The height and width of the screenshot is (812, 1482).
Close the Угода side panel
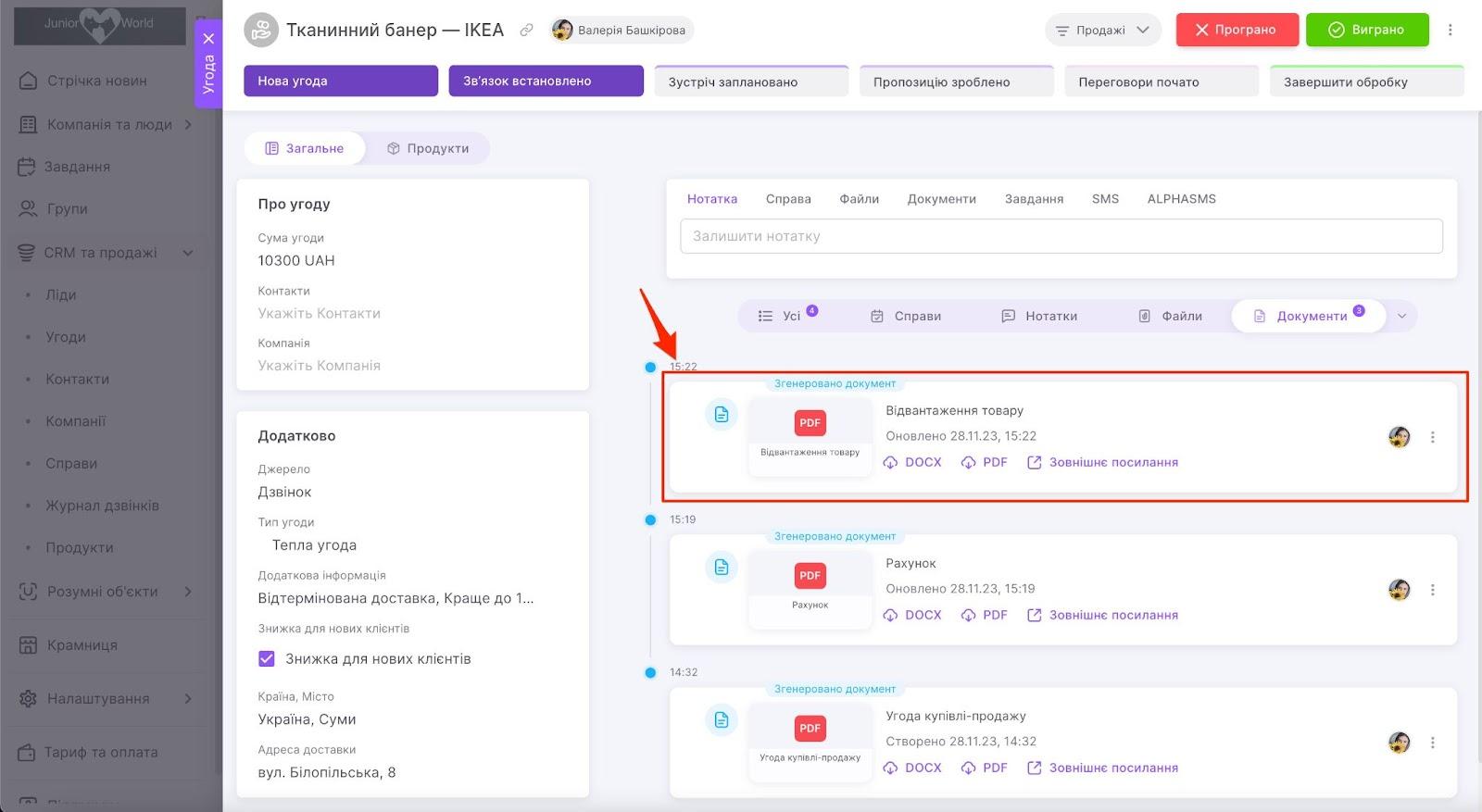point(208,39)
